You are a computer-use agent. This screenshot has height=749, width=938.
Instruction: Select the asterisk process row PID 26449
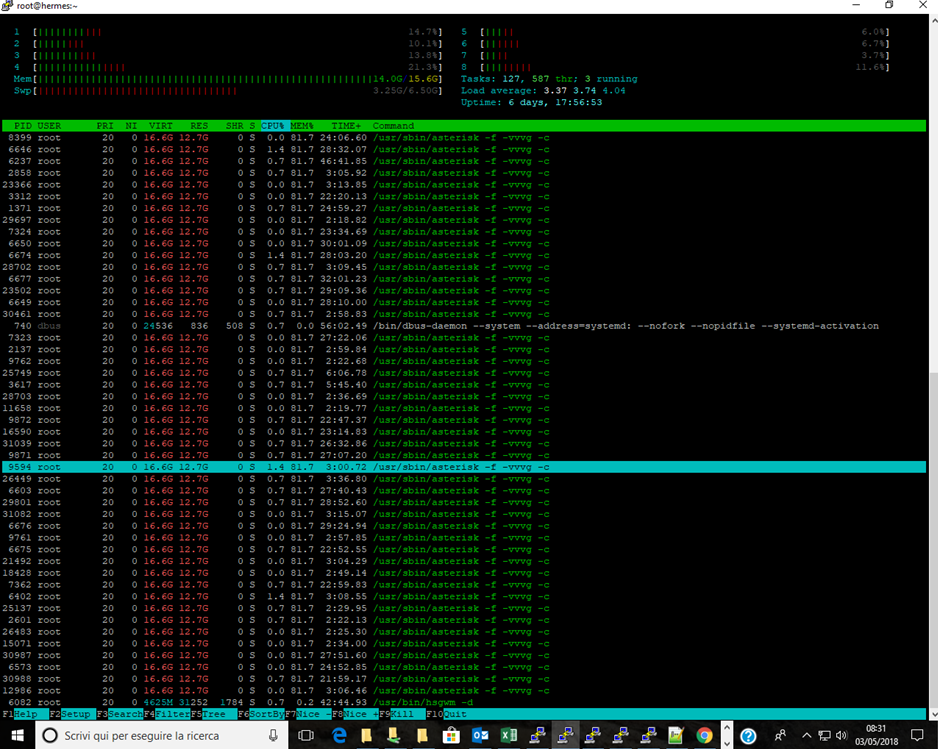pos(464,479)
